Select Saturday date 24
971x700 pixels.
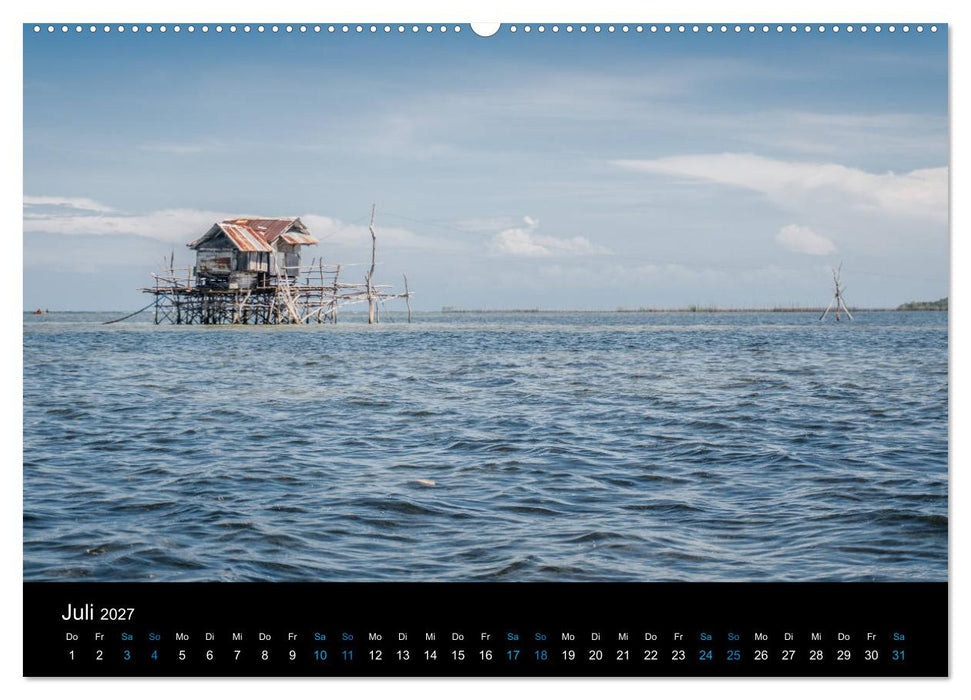coord(706,655)
